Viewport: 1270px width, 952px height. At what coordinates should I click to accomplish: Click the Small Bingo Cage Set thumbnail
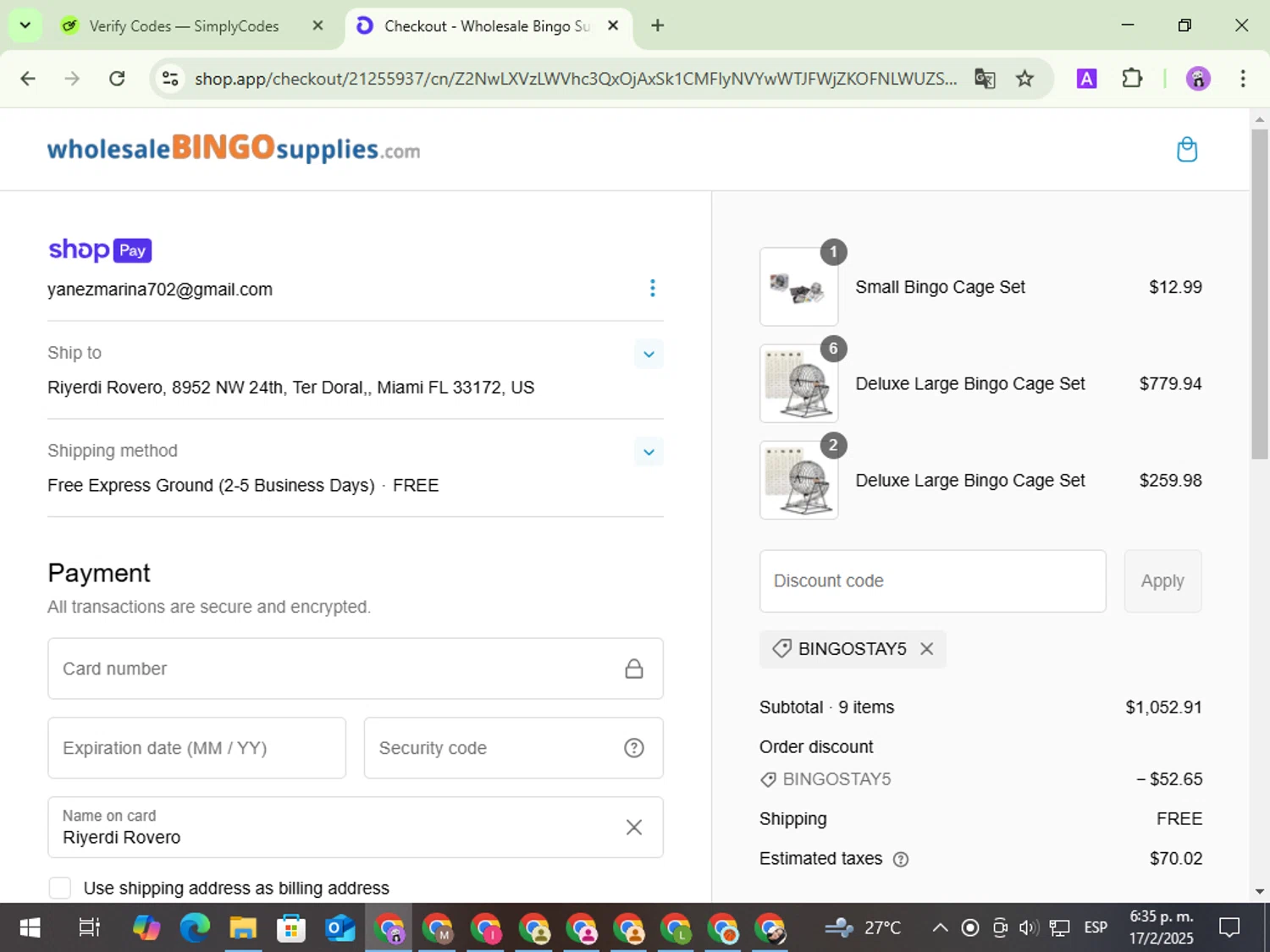point(799,287)
